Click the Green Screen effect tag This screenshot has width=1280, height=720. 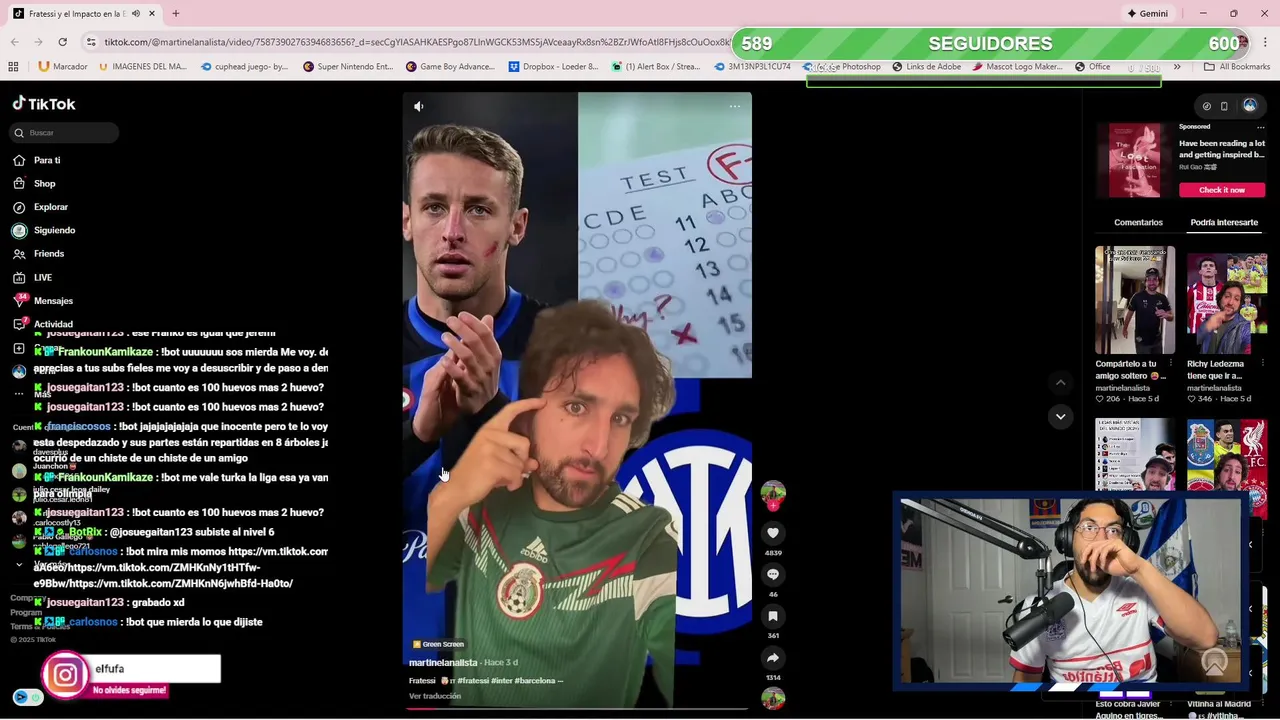click(439, 644)
